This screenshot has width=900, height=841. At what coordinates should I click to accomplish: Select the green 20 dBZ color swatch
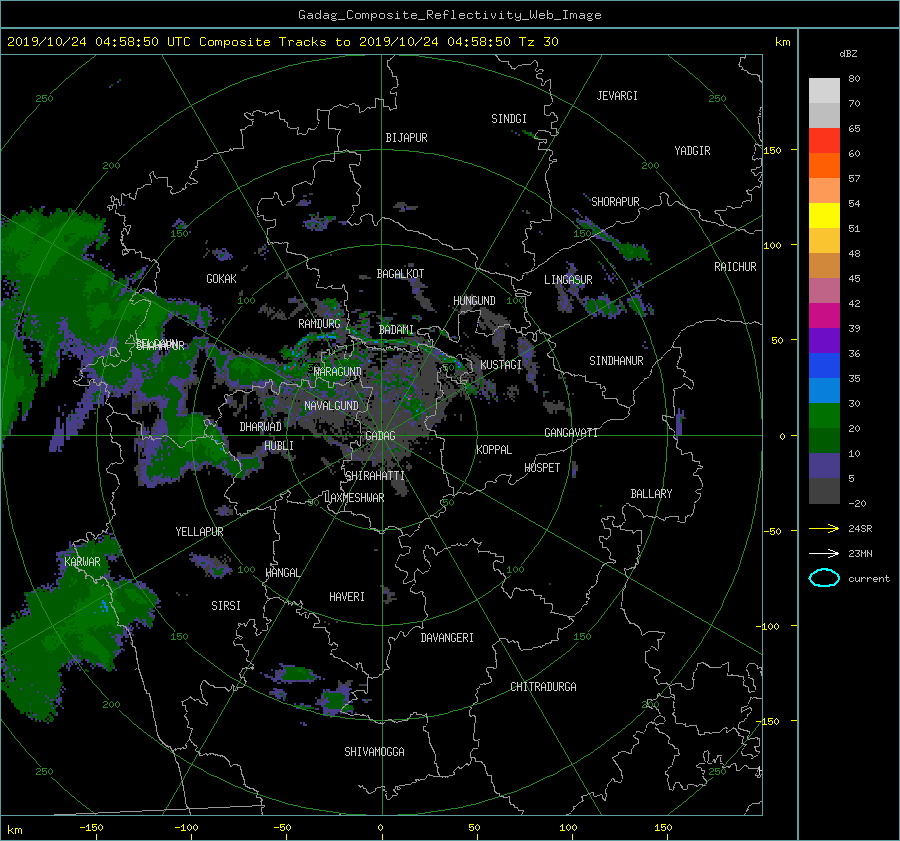point(824,416)
